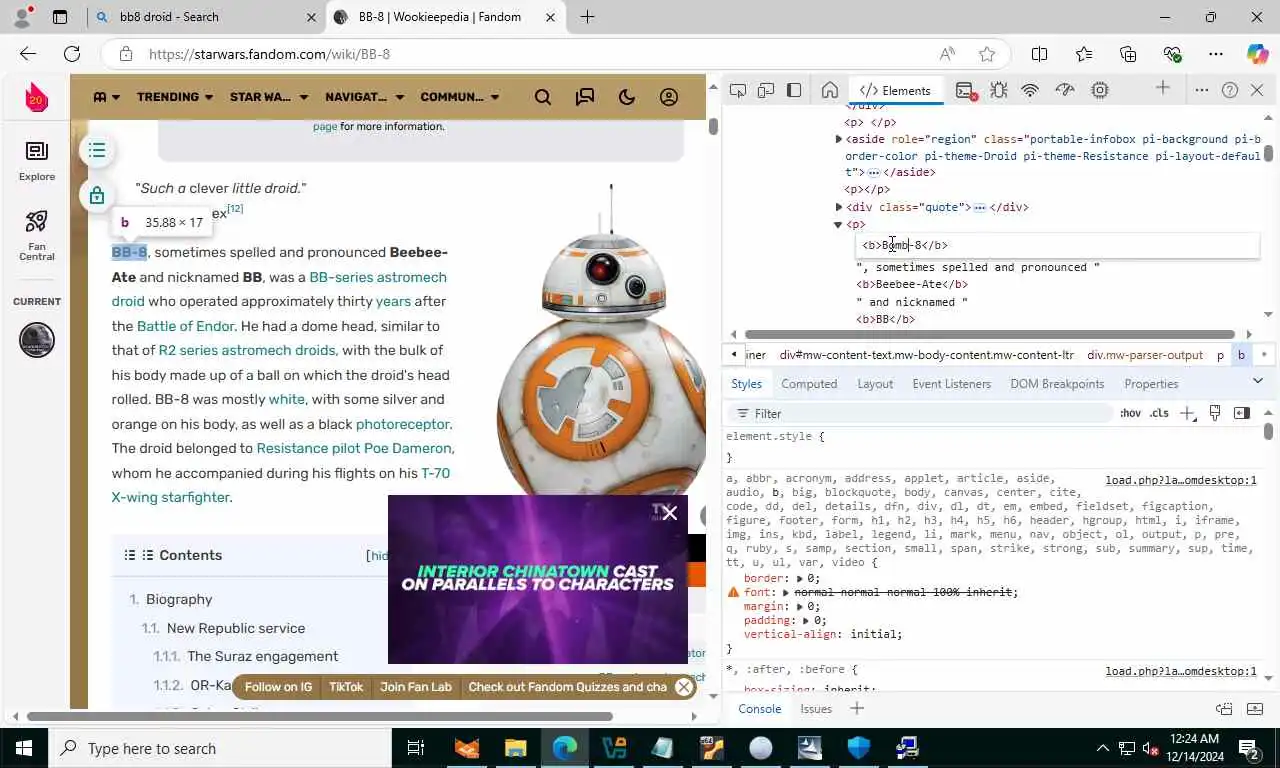The width and height of the screenshot is (1280, 768).
Task: Open Windows Start menu
Action: (x=24, y=748)
